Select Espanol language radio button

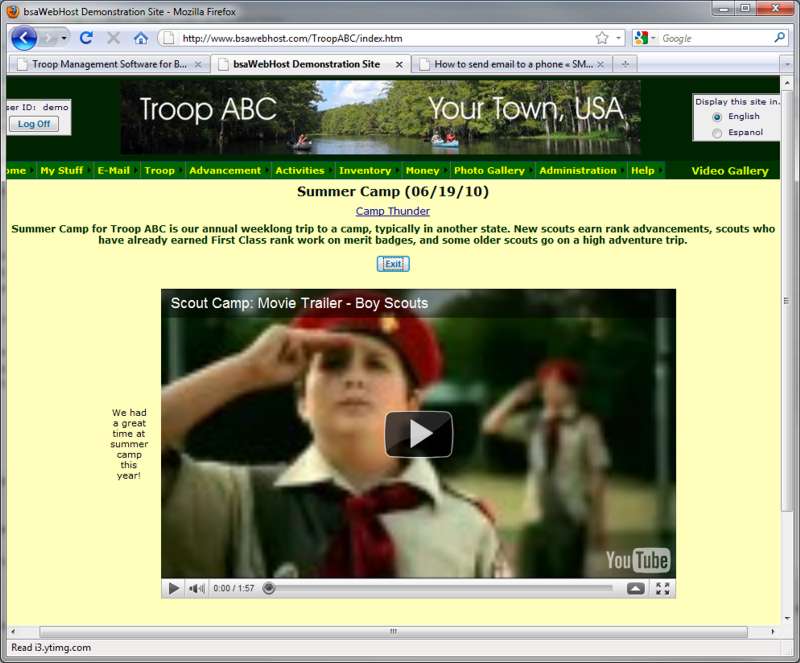(717, 133)
